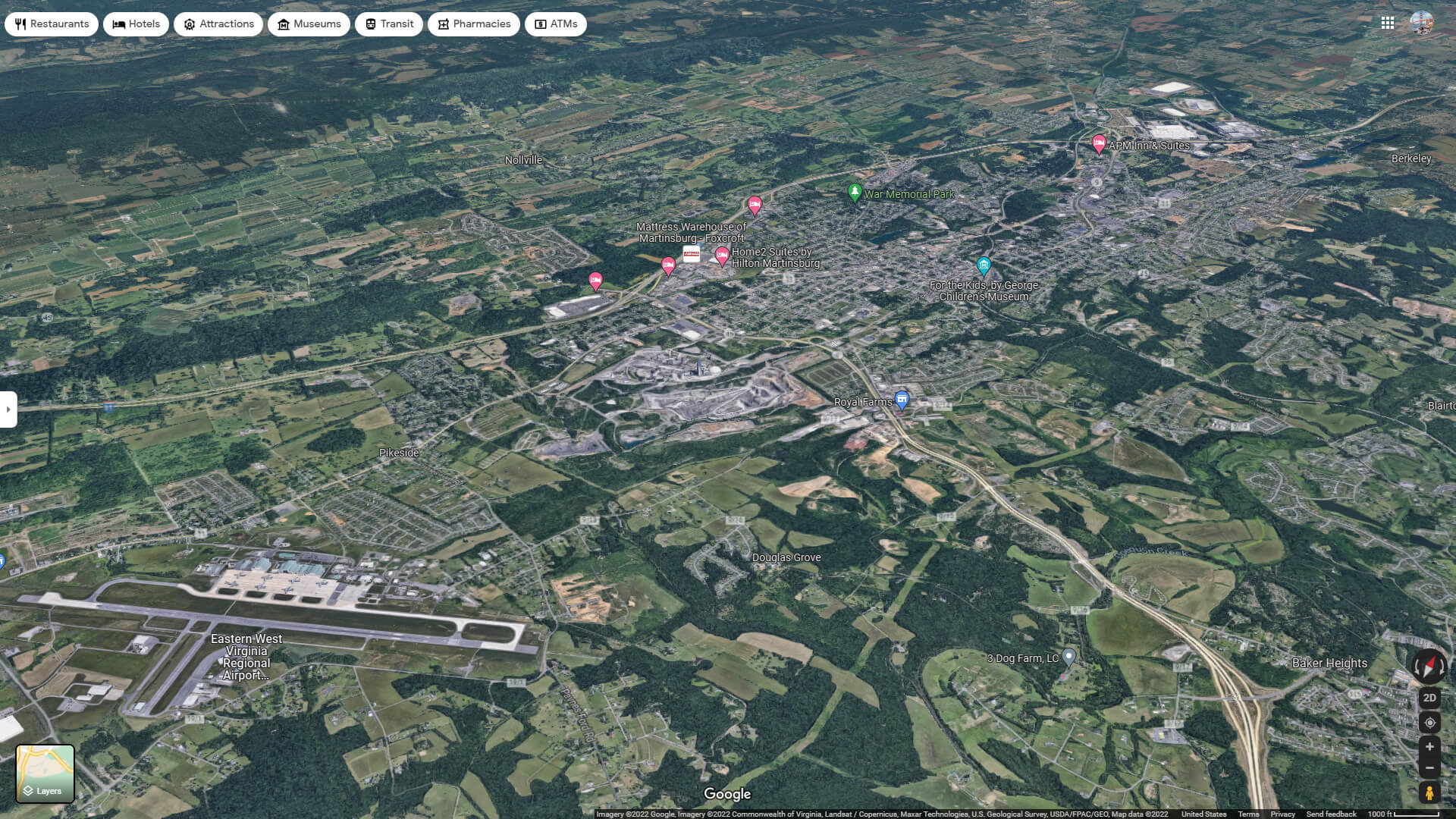Zoom in with the plus button
The width and height of the screenshot is (1456, 819).
pyautogui.click(x=1429, y=747)
